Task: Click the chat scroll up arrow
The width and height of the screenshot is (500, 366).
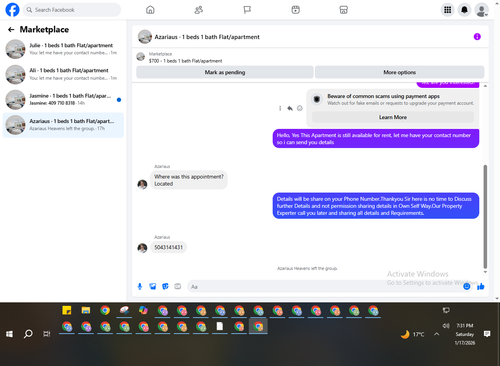Action: point(485,86)
